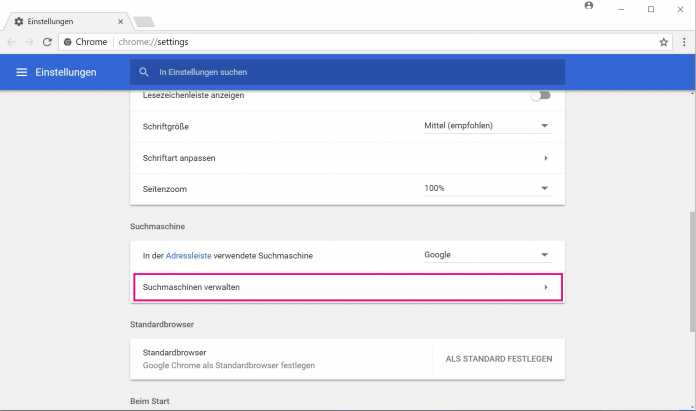
Task: Open a new tab next to Einstellungen
Action: tap(143, 21)
